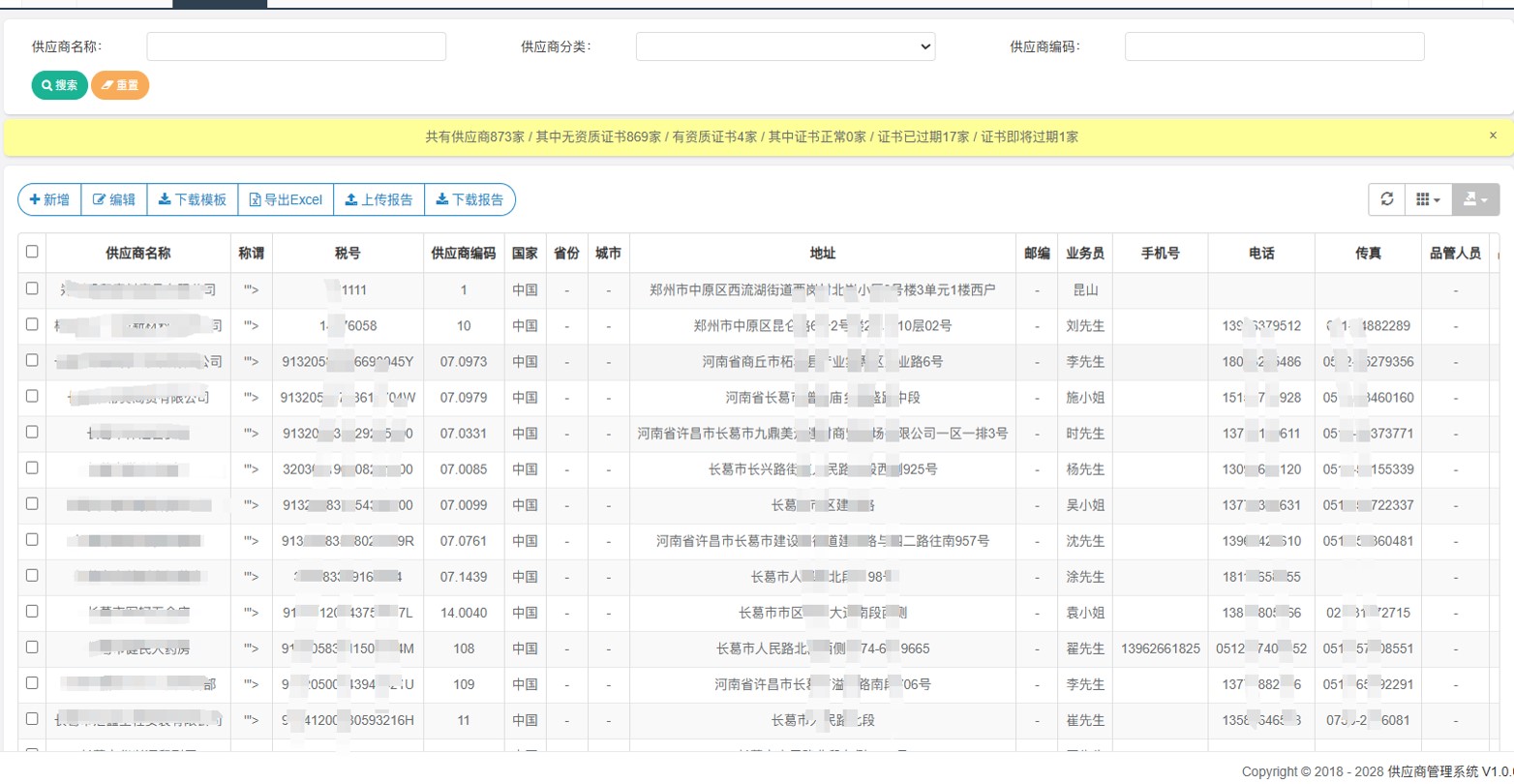
Task: Click the 编辑 edit button
Action: click(x=114, y=199)
